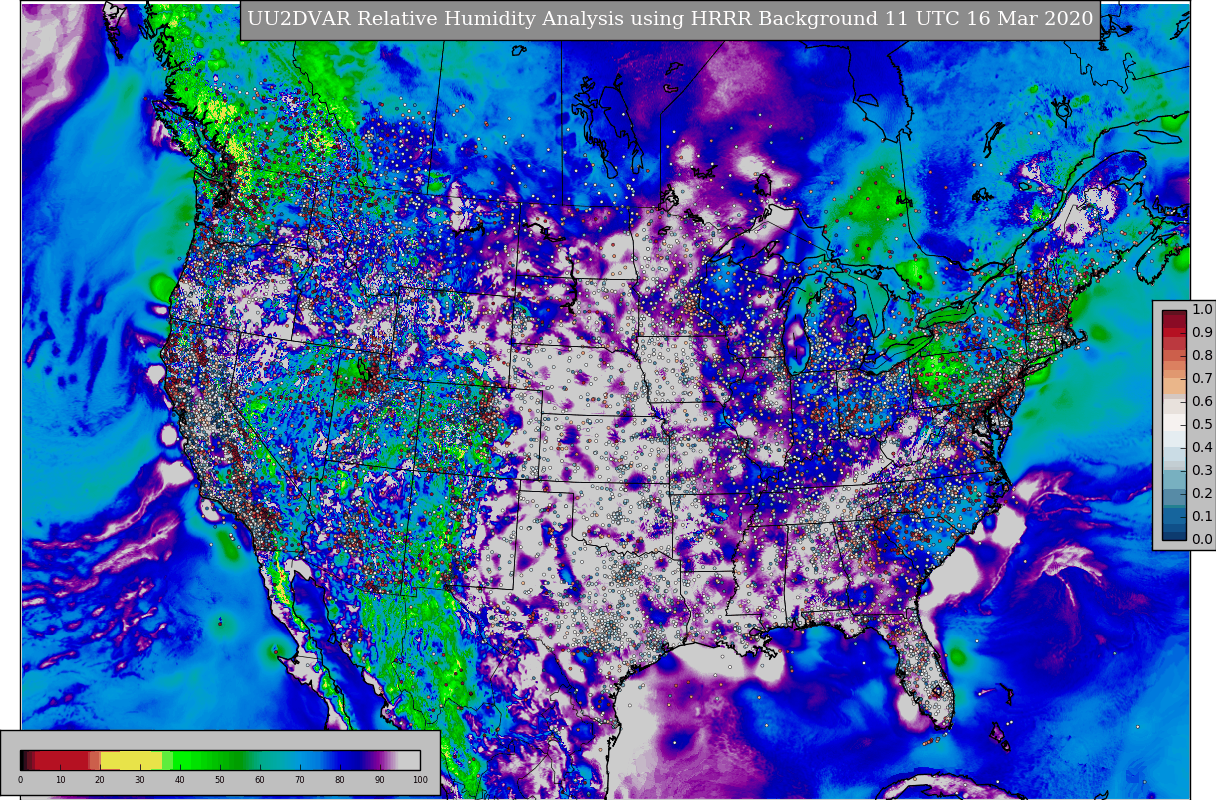Click the 0.6 label on the right colorbar
The width and height of the screenshot is (1216, 800).
1202,401
